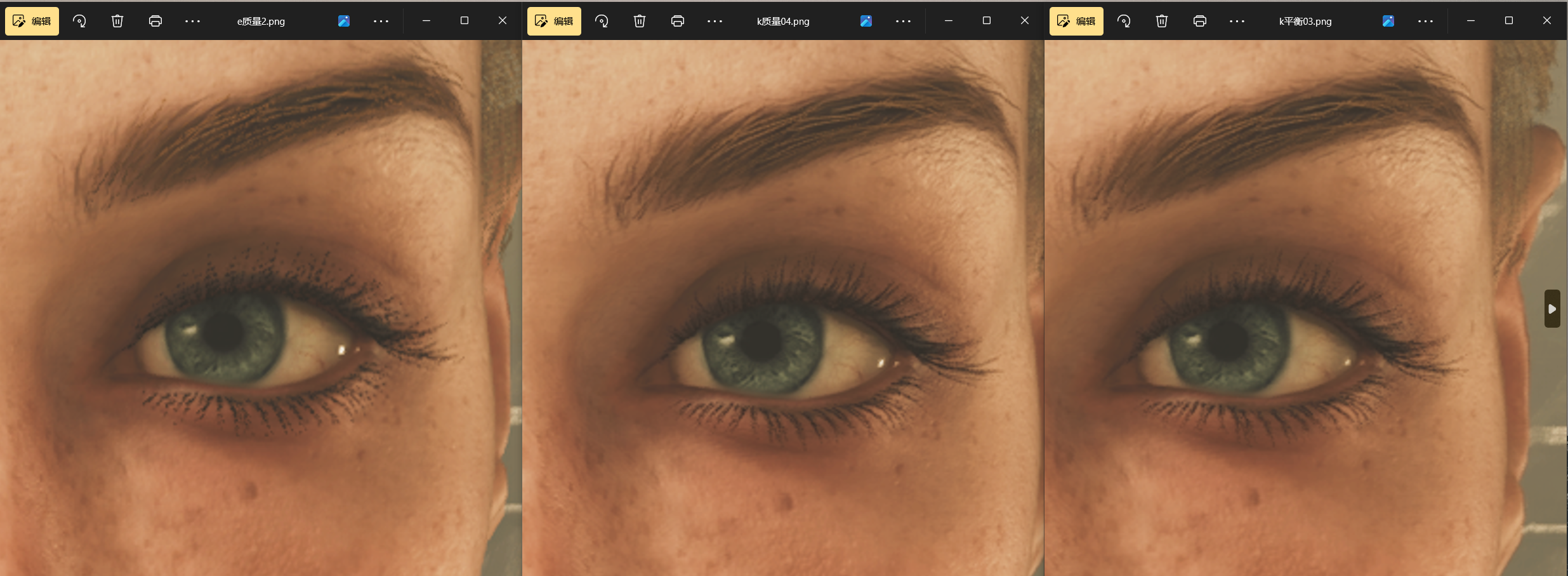Print the k质量04.png image

[x=678, y=21]
